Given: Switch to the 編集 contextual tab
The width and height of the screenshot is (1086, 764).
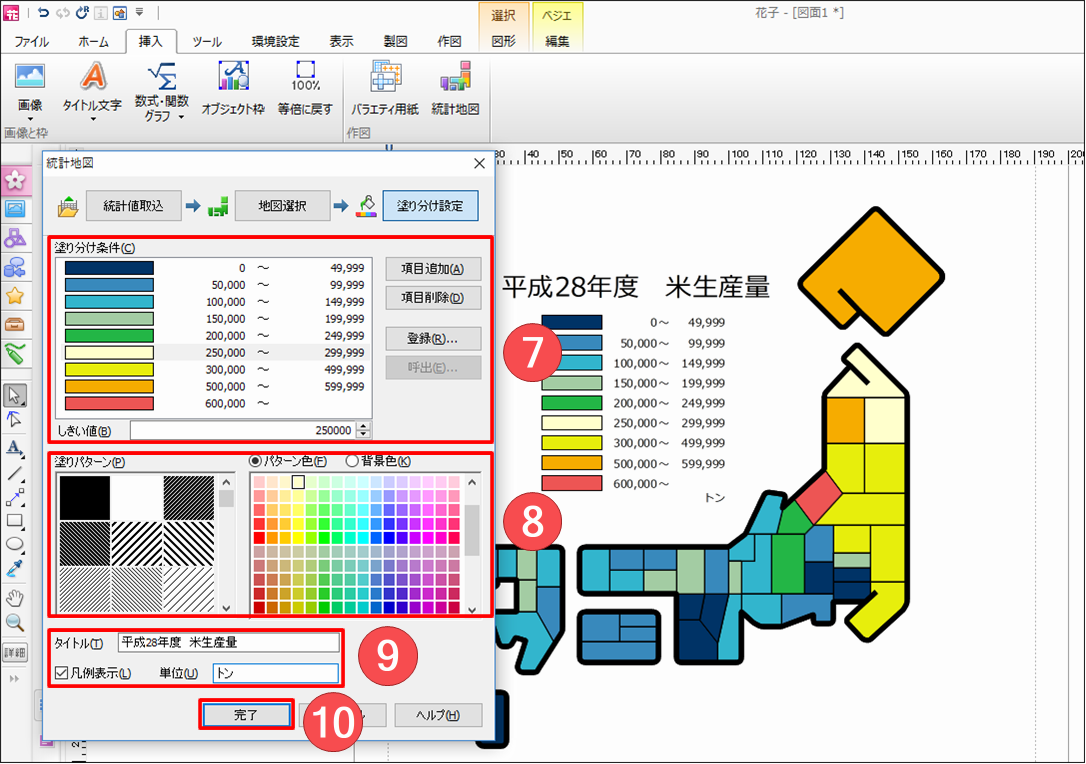Looking at the screenshot, I should click(558, 42).
